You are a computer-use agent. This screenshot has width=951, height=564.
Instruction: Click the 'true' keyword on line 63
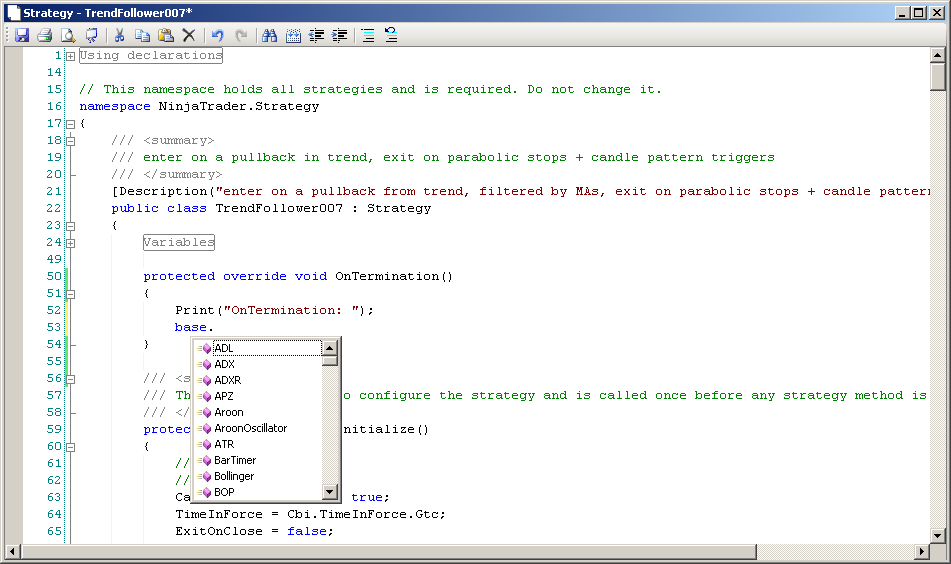coord(367,497)
